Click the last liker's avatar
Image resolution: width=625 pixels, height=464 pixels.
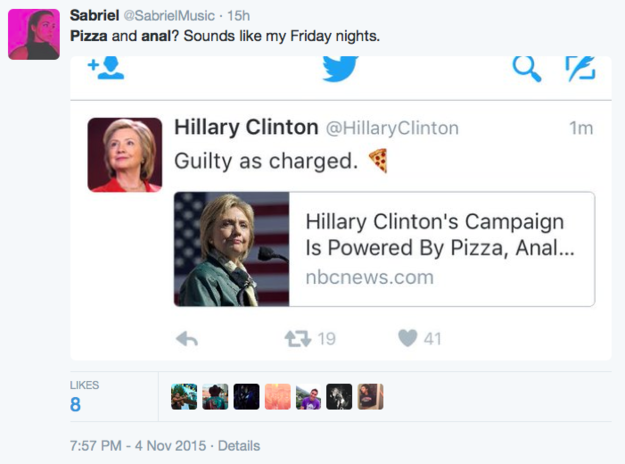tap(370, 397)
